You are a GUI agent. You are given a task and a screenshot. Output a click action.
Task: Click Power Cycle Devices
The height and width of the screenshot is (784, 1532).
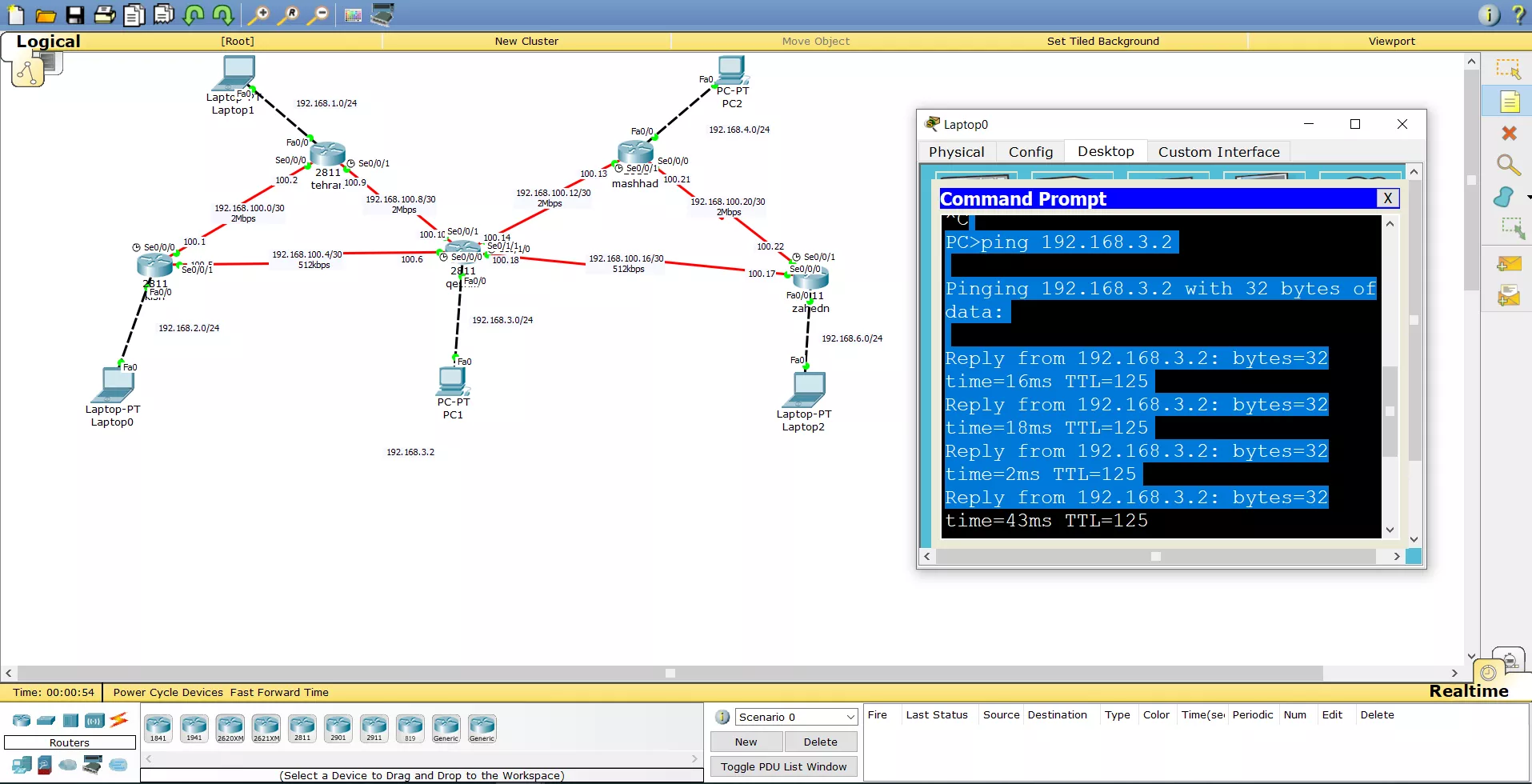[168, 692]
